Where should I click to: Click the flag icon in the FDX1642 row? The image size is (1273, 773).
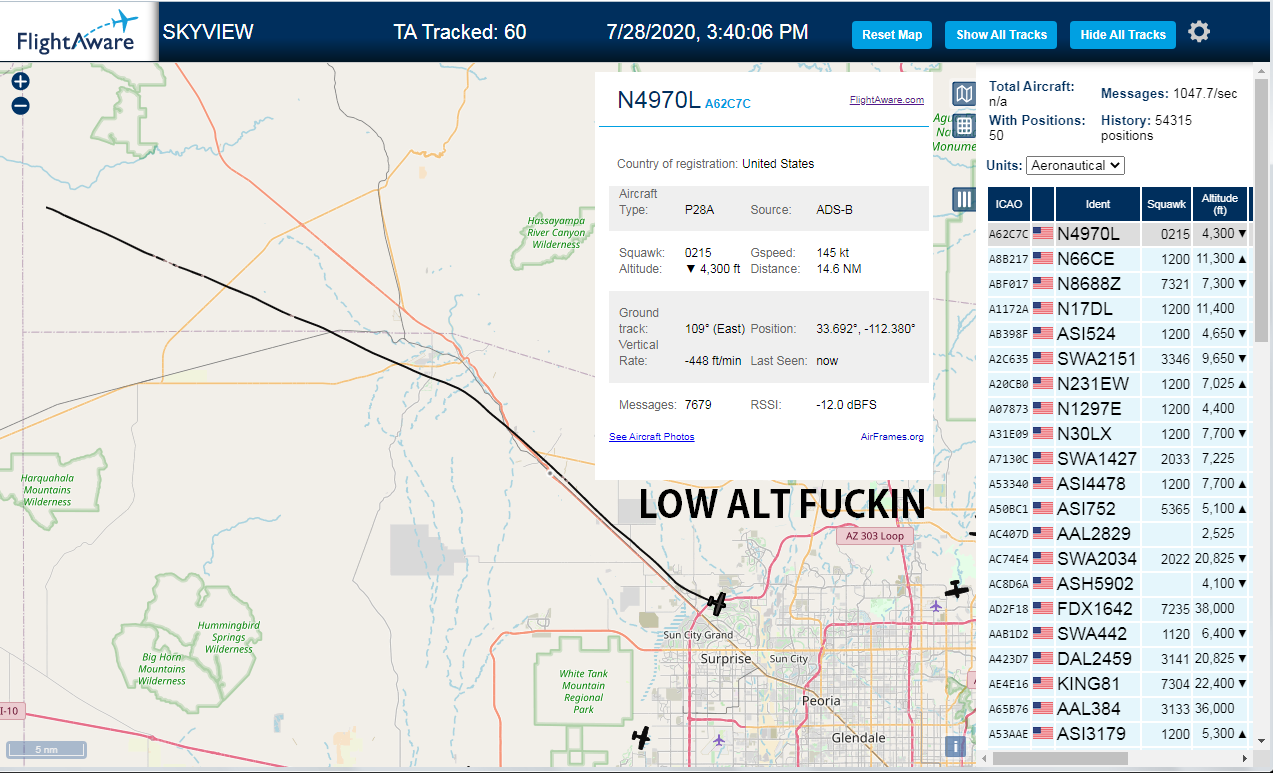[x=1043, y=608]
